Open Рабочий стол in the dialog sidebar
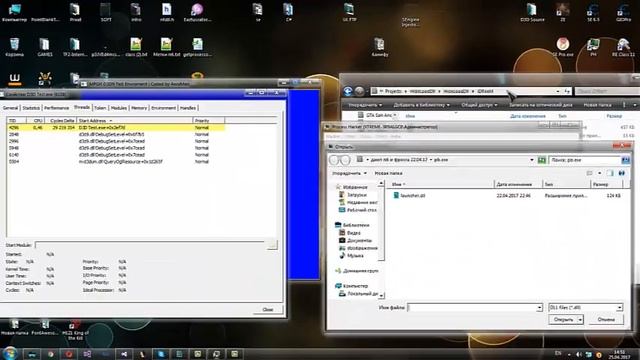Image resolution: width=640 pixels, height=360 pixels. pyautogui.click(x=358, y=210)
